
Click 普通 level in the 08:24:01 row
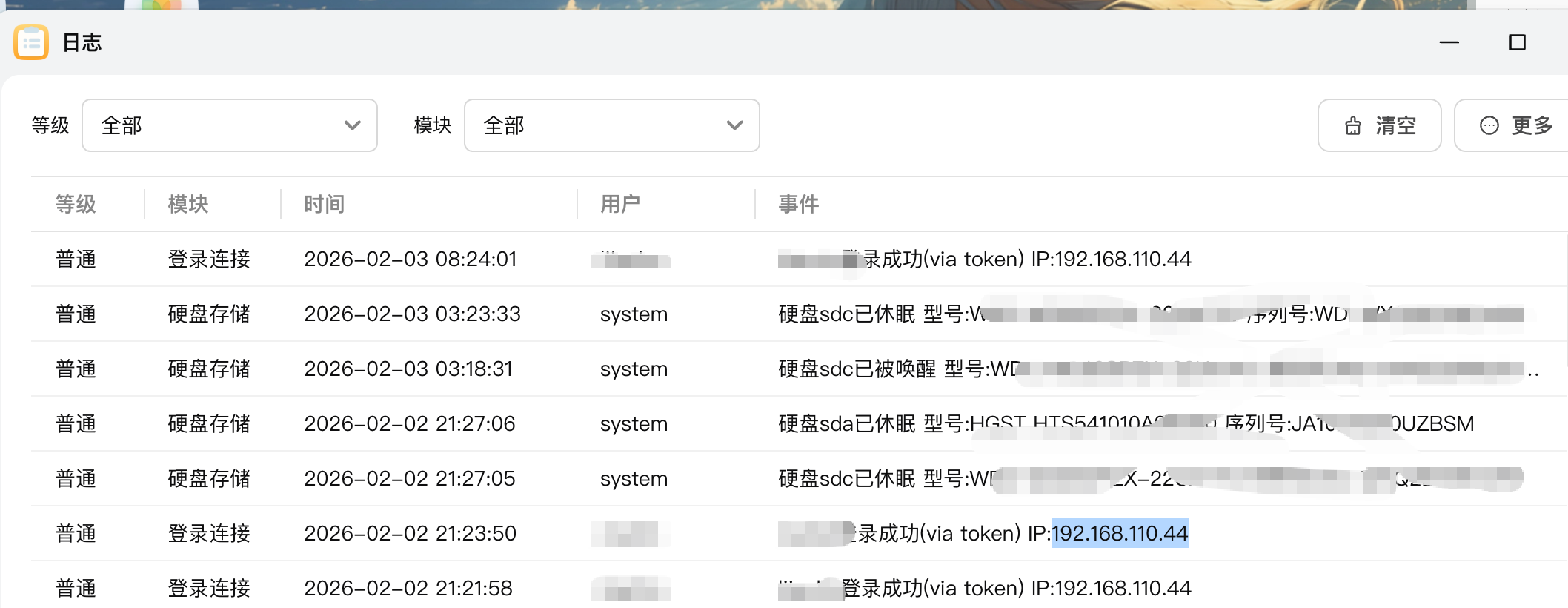pyautogui.click(x=76, y=260)
